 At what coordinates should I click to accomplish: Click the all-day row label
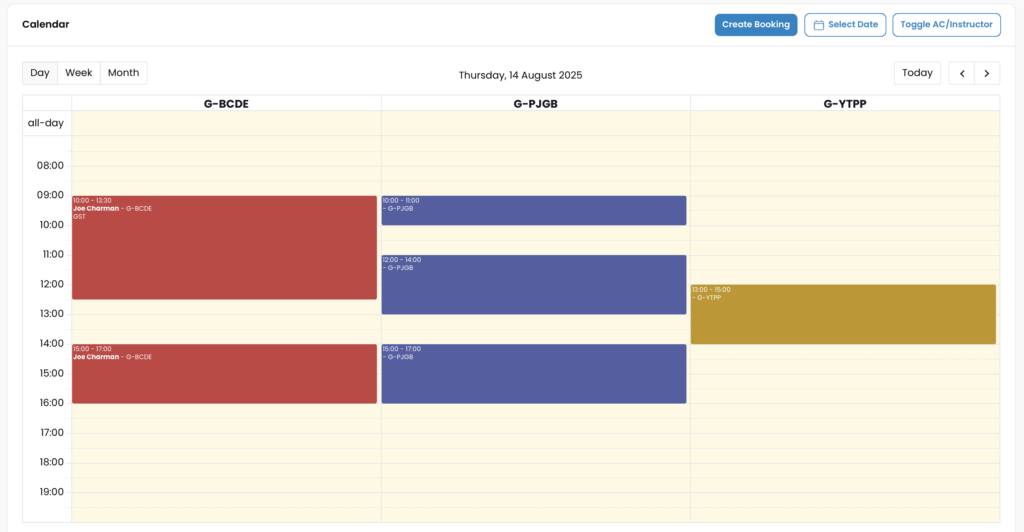pos(46,123)
